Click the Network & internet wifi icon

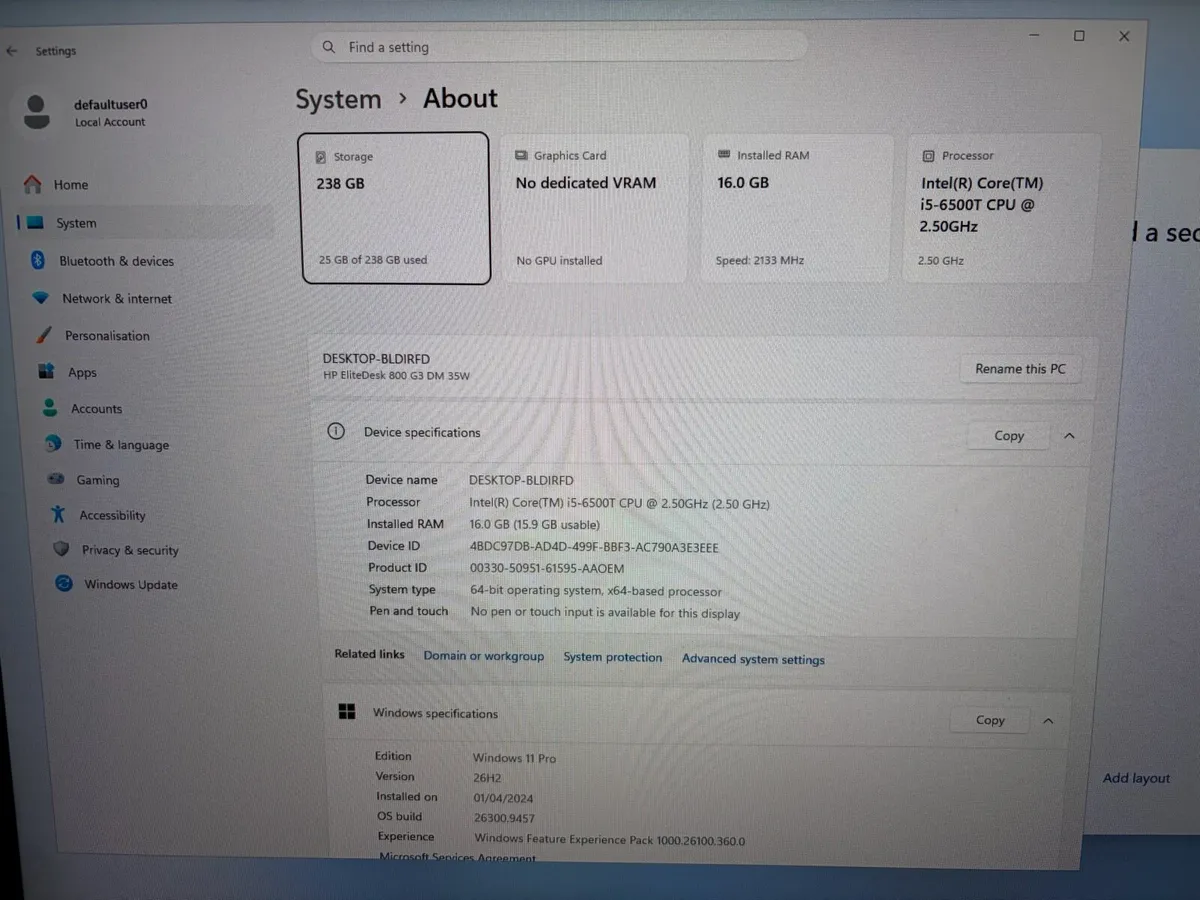40,298
